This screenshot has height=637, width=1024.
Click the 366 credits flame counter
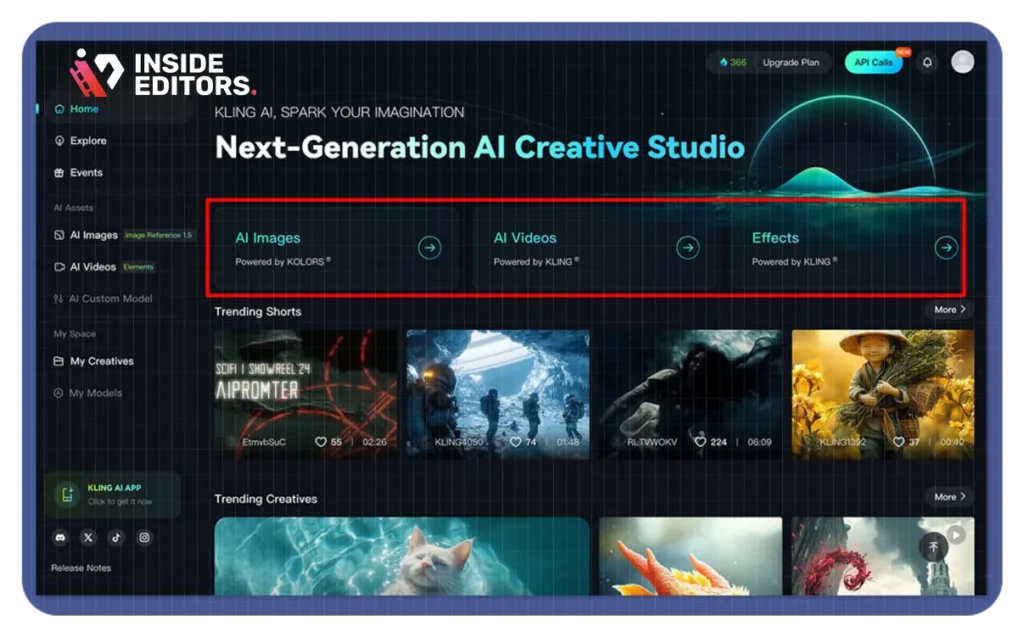click(733, 63)
